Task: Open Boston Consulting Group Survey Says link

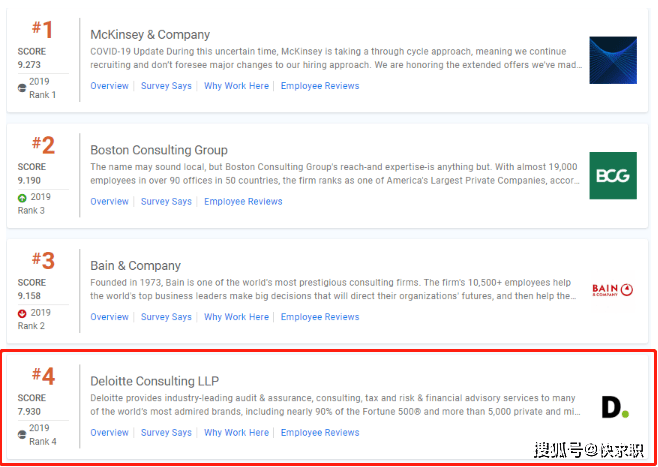Action: [166, 201]
